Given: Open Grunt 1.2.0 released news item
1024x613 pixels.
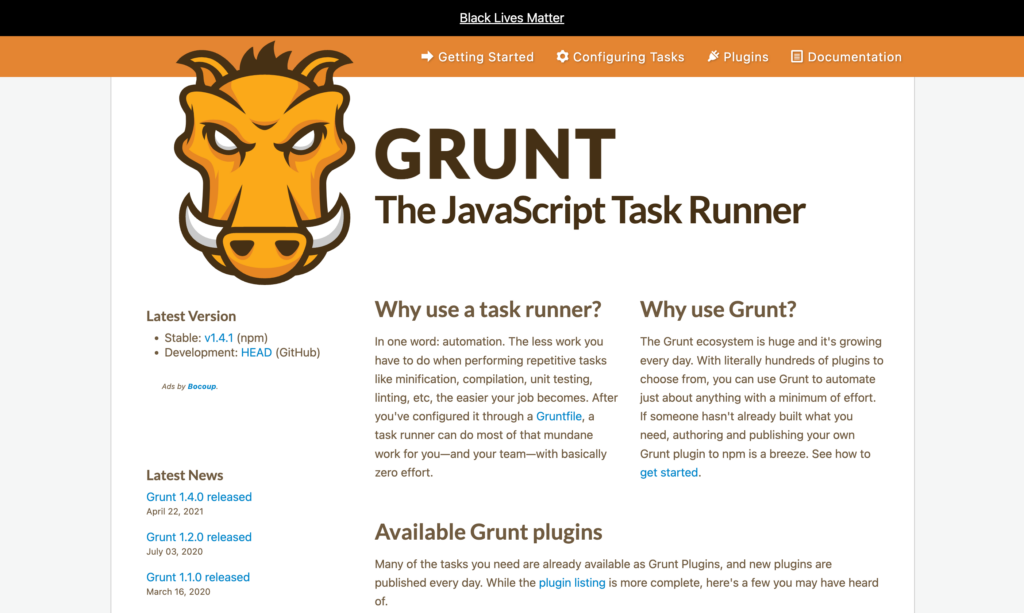Looking at the screenshot, I should 199,537.
